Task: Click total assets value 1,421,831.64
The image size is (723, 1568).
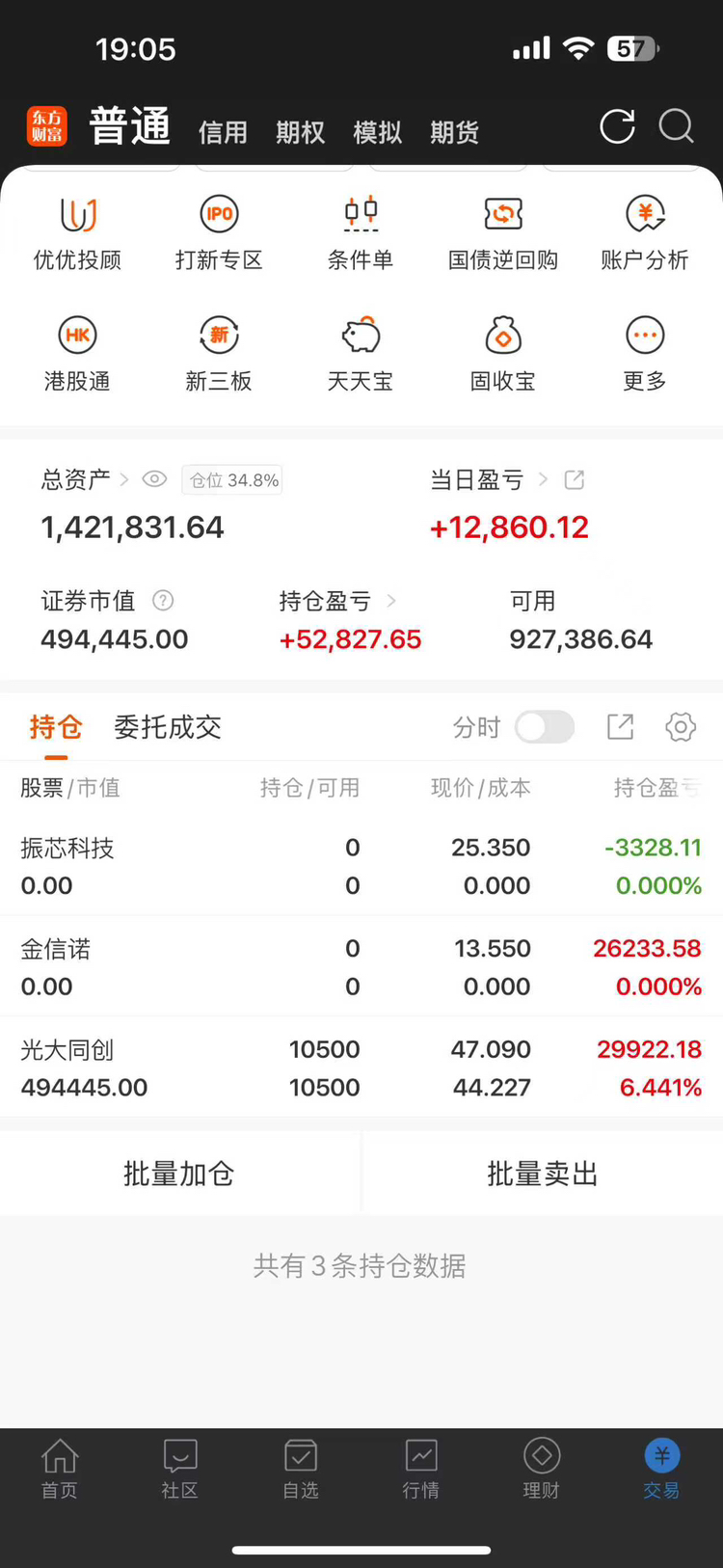Action: pyautogui.click(x=132, y=527)
